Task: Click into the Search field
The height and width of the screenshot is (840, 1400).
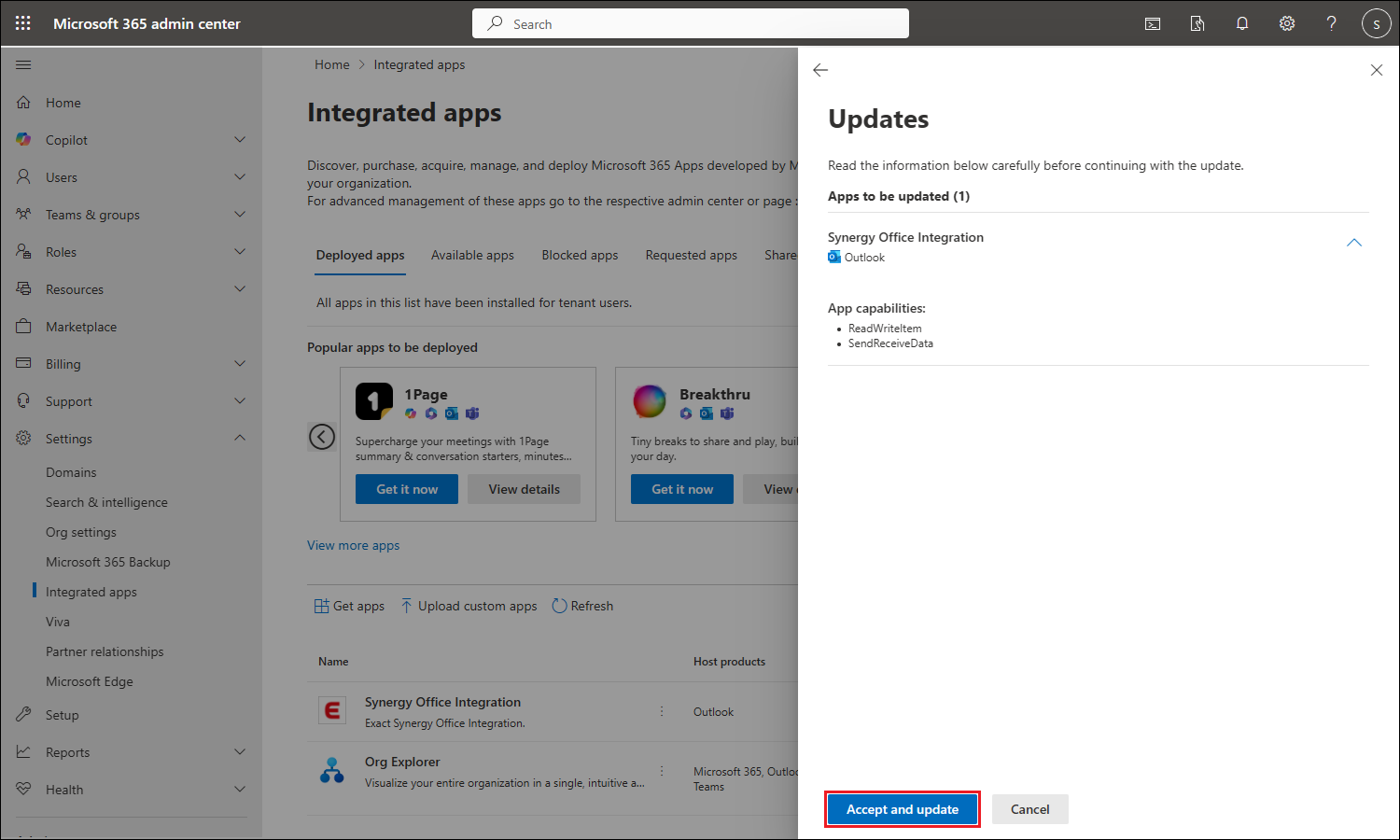Action: pos(691,23)
